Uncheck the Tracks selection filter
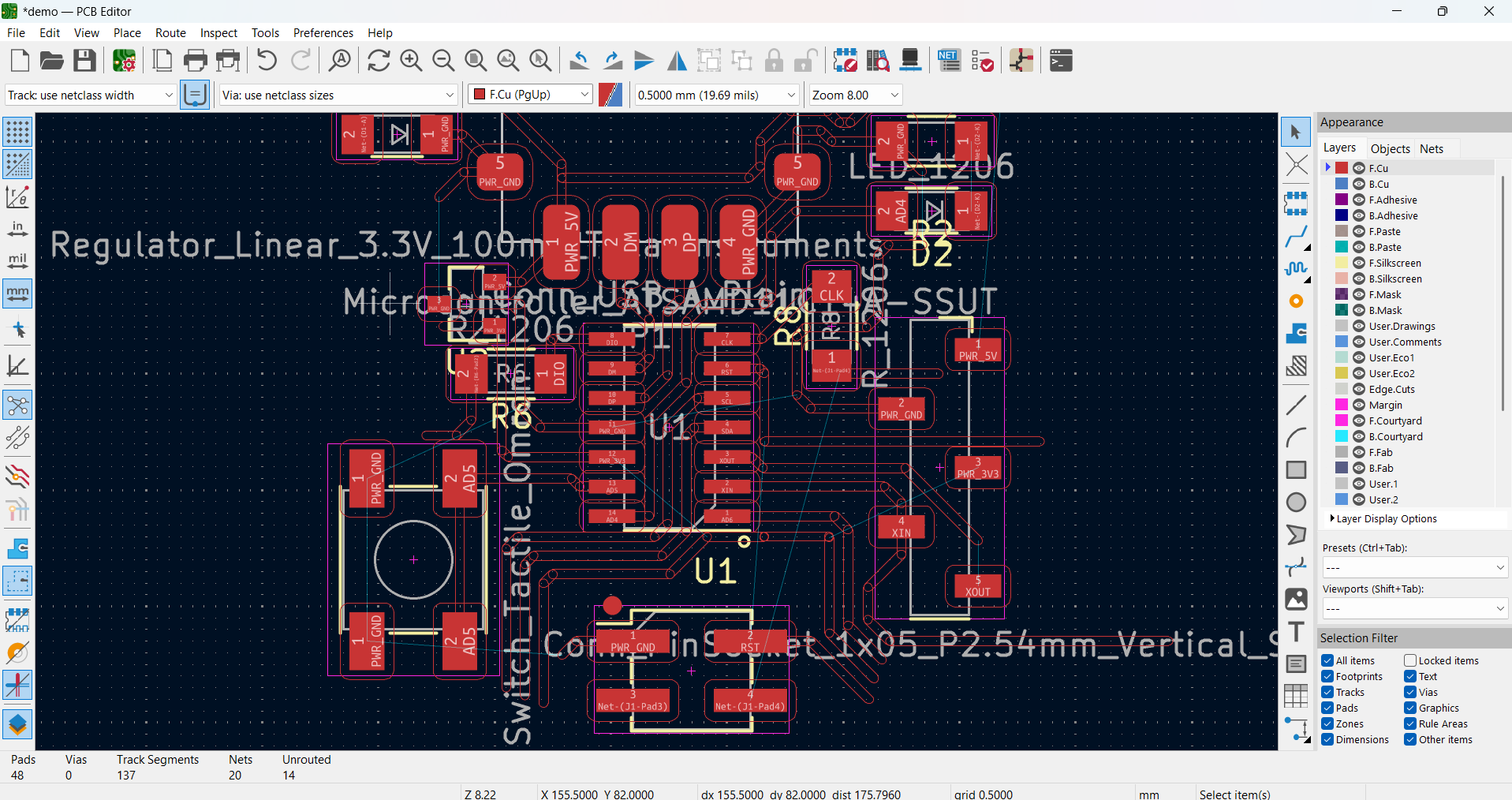1512x800 pixels. [x=1327, y=692]
